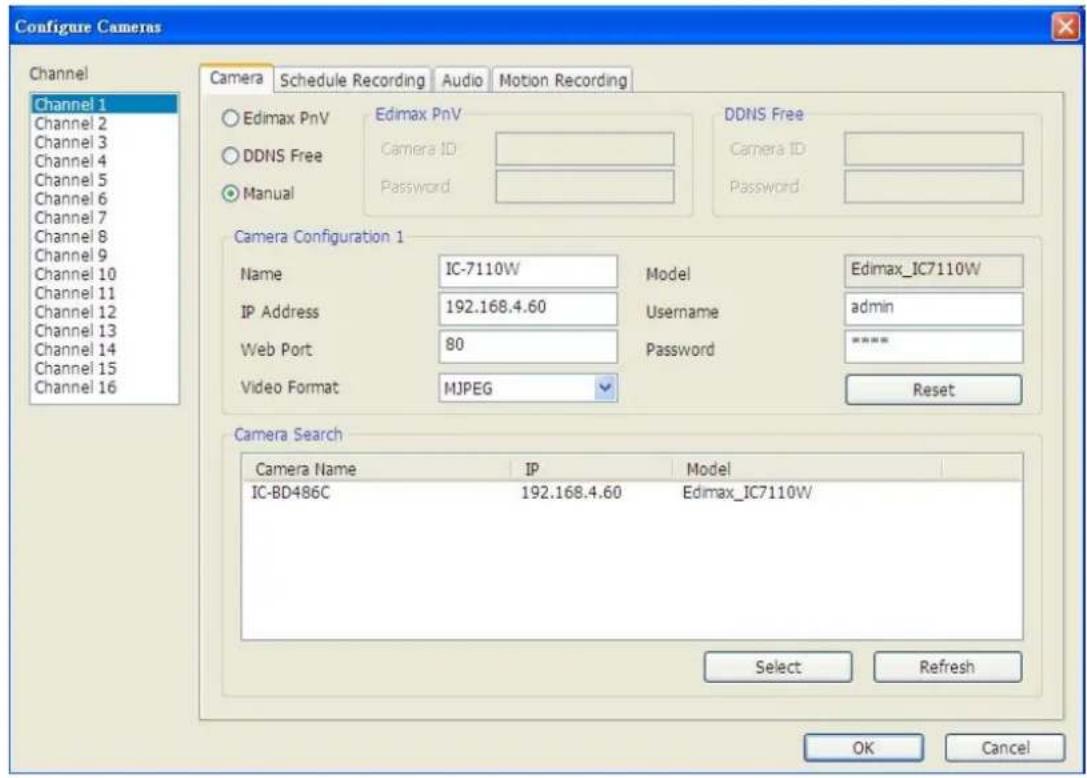Click the Model column header in Camera Search
This screenshot has height=778, width=1087.
tap(807, 469)
